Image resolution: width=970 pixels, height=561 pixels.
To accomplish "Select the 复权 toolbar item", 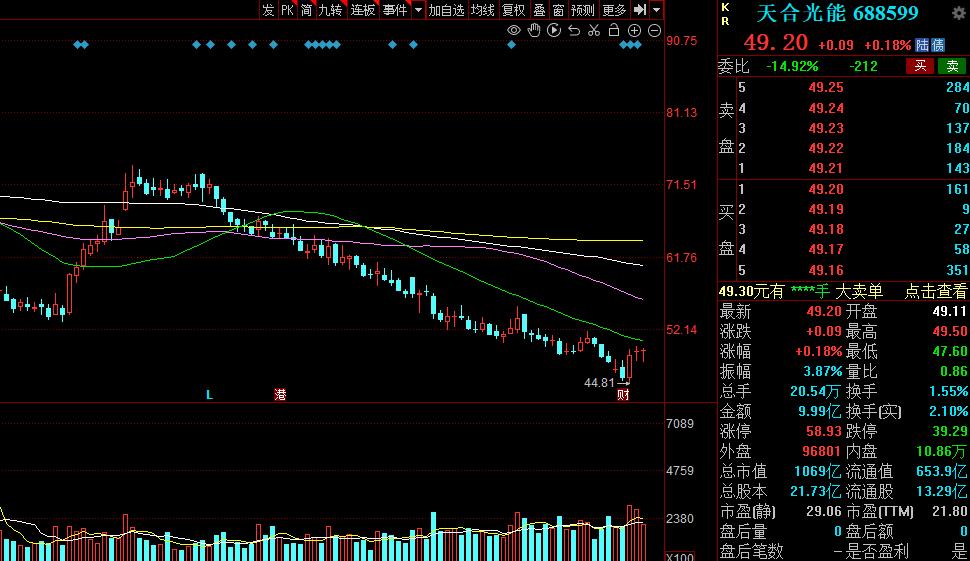I will [x=513, y=10].
